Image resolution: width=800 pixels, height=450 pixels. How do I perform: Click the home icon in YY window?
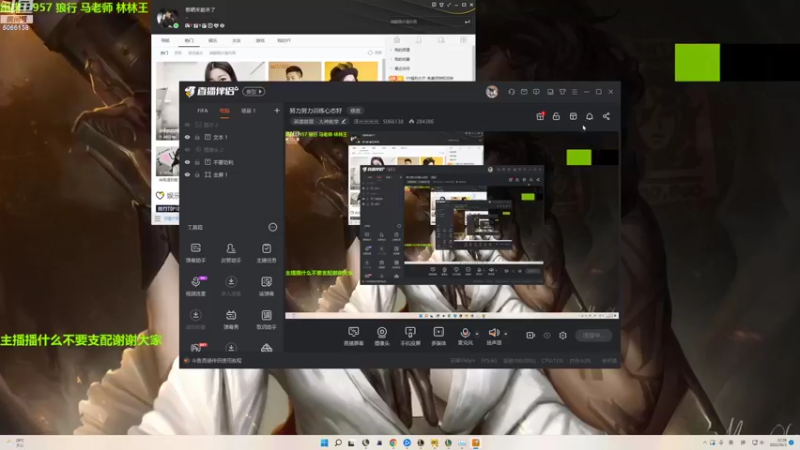(396, 40)
